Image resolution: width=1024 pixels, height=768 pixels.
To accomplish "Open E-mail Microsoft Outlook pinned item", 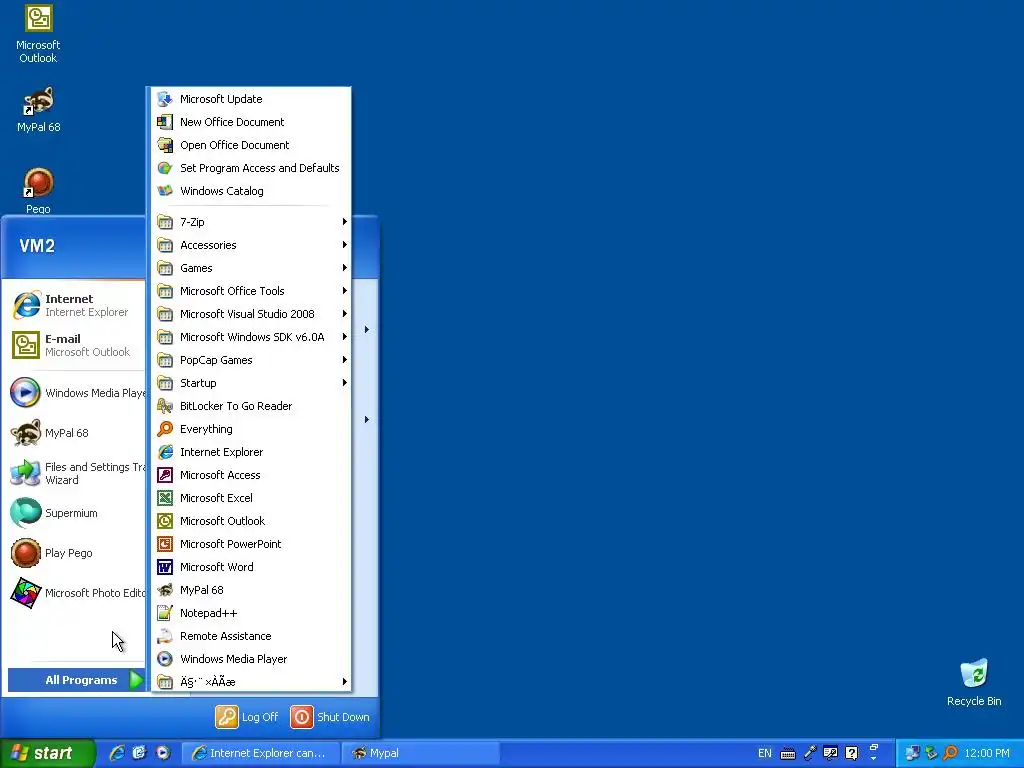I will click(74, 345).
